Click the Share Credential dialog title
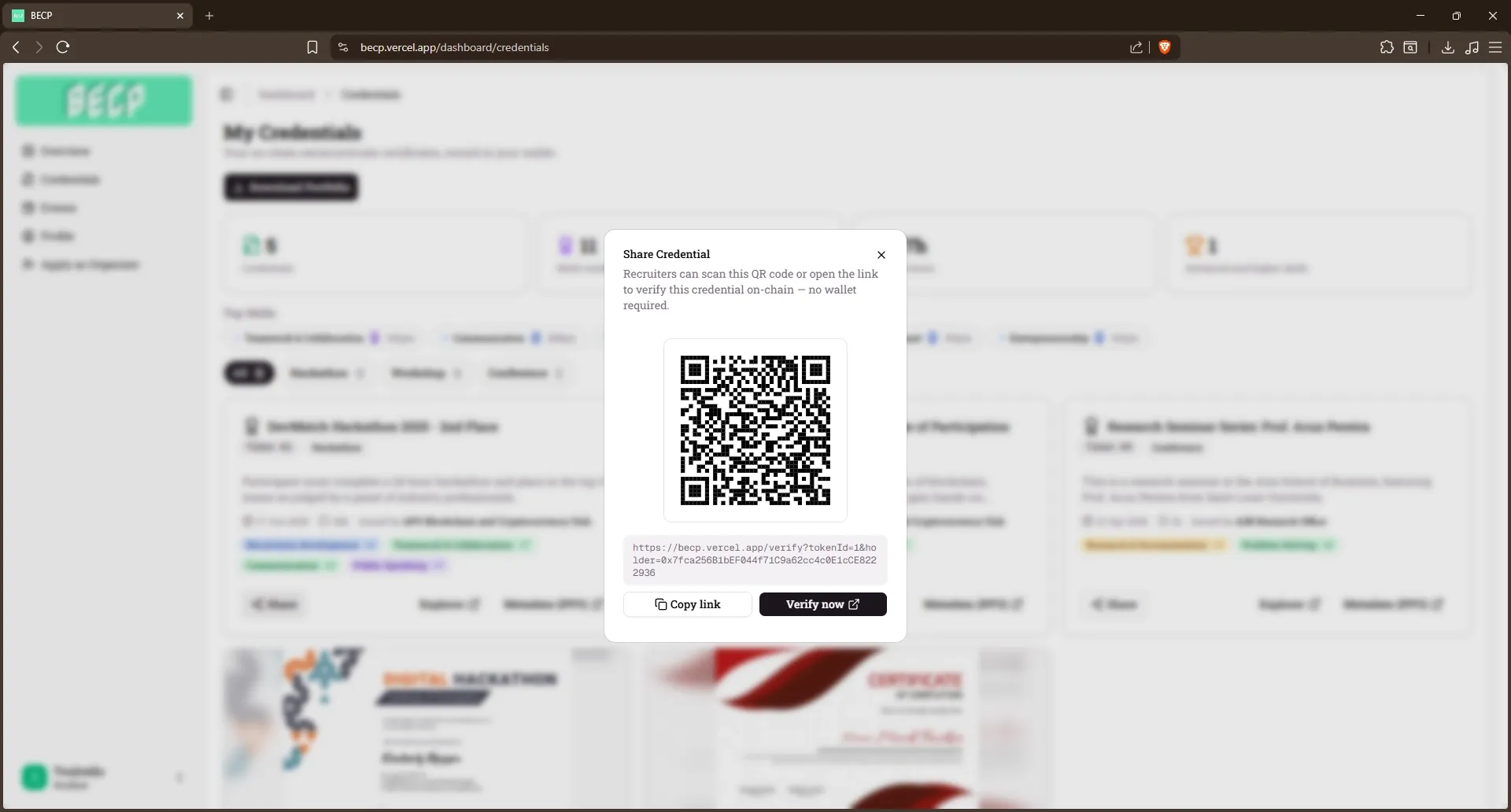The height and width of the screenshot is (812, 1511). click(667, 254)
